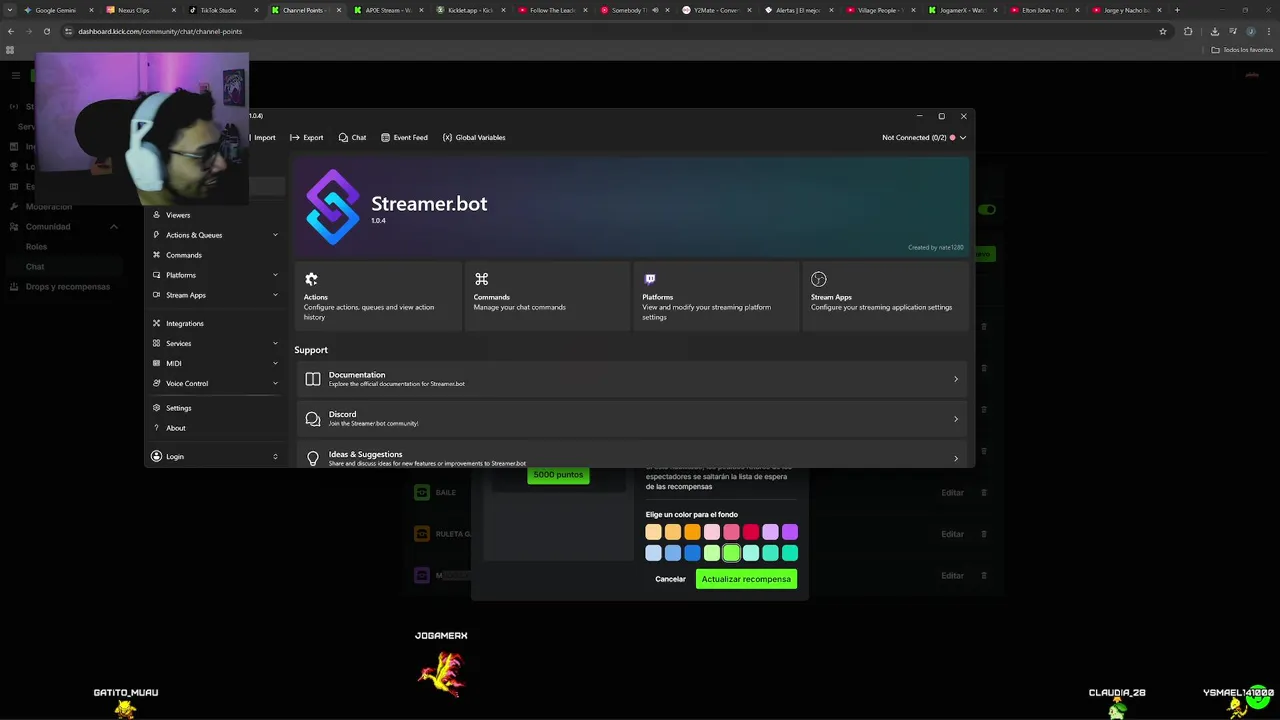Image resolution: width=1280 pixels, height=720 pixels.
Task: Open the Documentation row chevron
Action: 956,379
